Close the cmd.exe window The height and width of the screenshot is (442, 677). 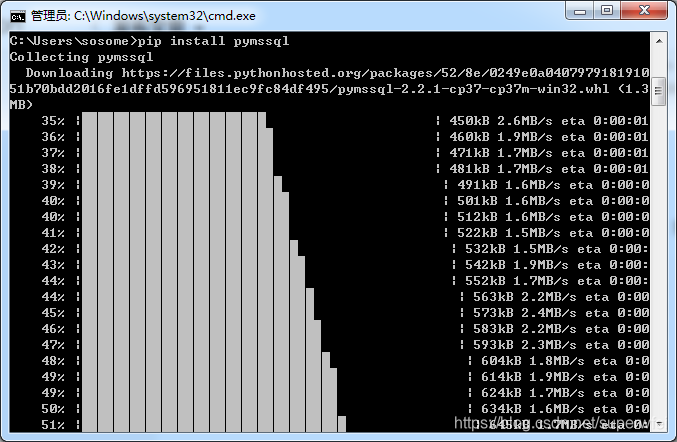(x=644, y=10)
